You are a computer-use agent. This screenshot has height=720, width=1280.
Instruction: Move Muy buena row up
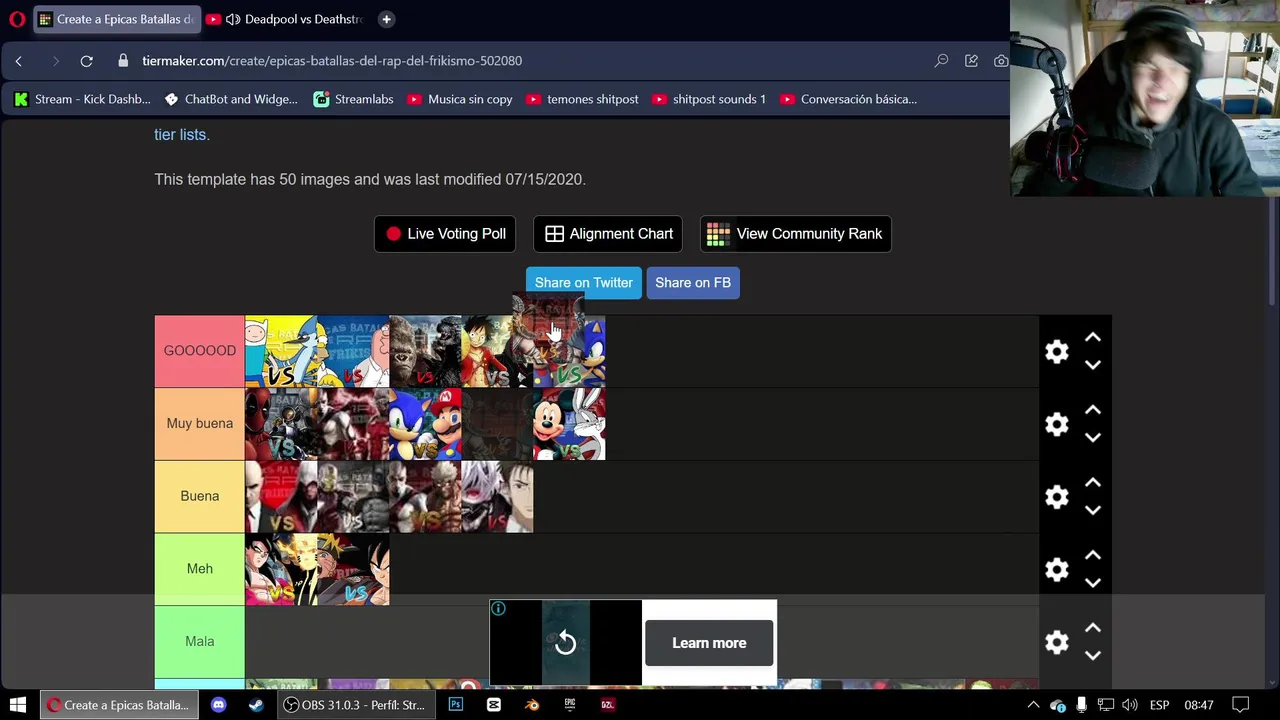1093,410
